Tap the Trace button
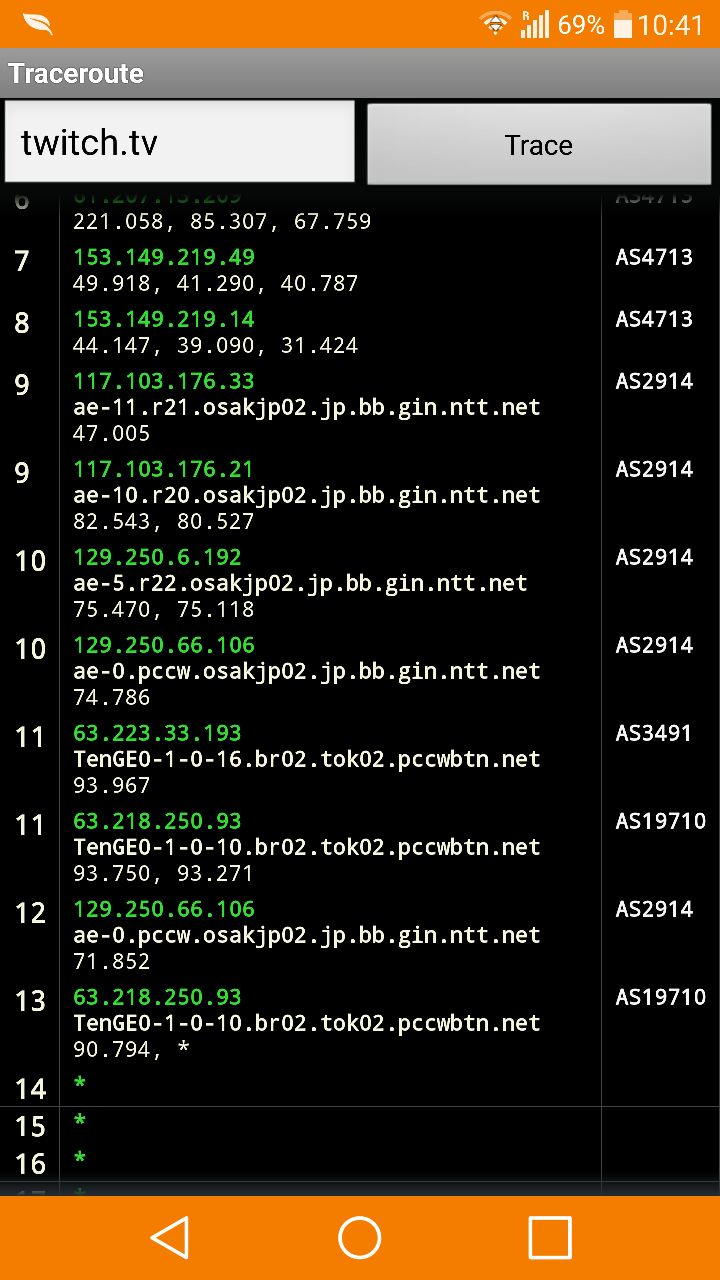 pyautogui.click(x=539, y=143)
